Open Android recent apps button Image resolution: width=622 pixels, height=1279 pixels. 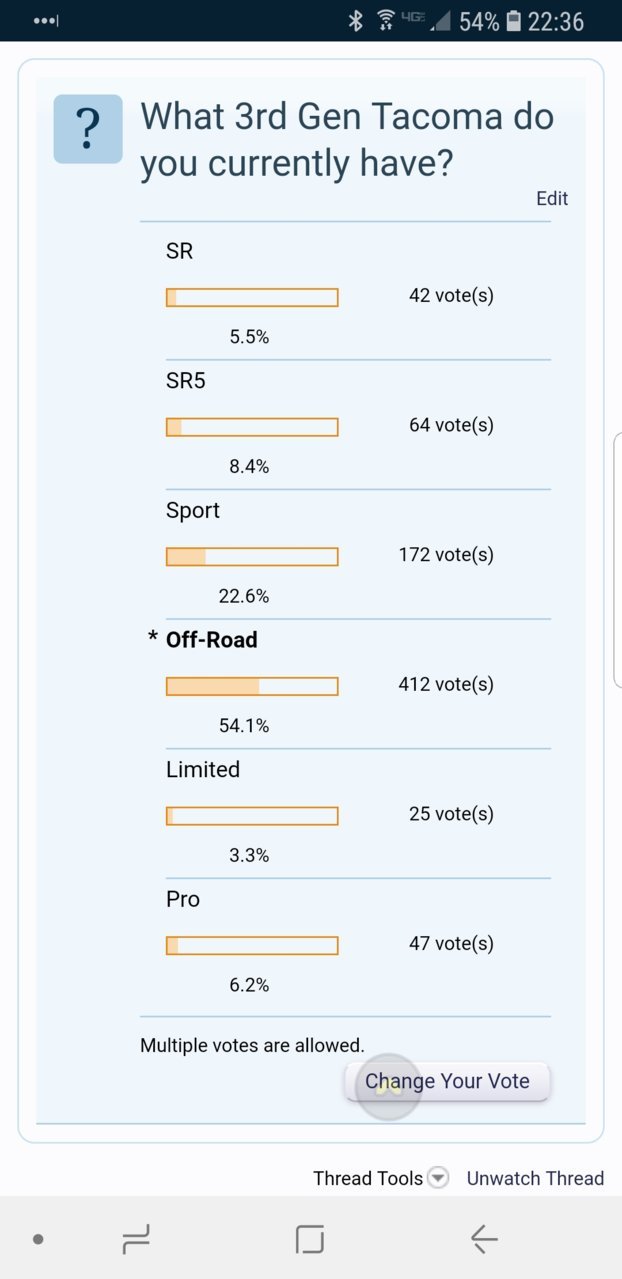click(x=136, y=1240)
